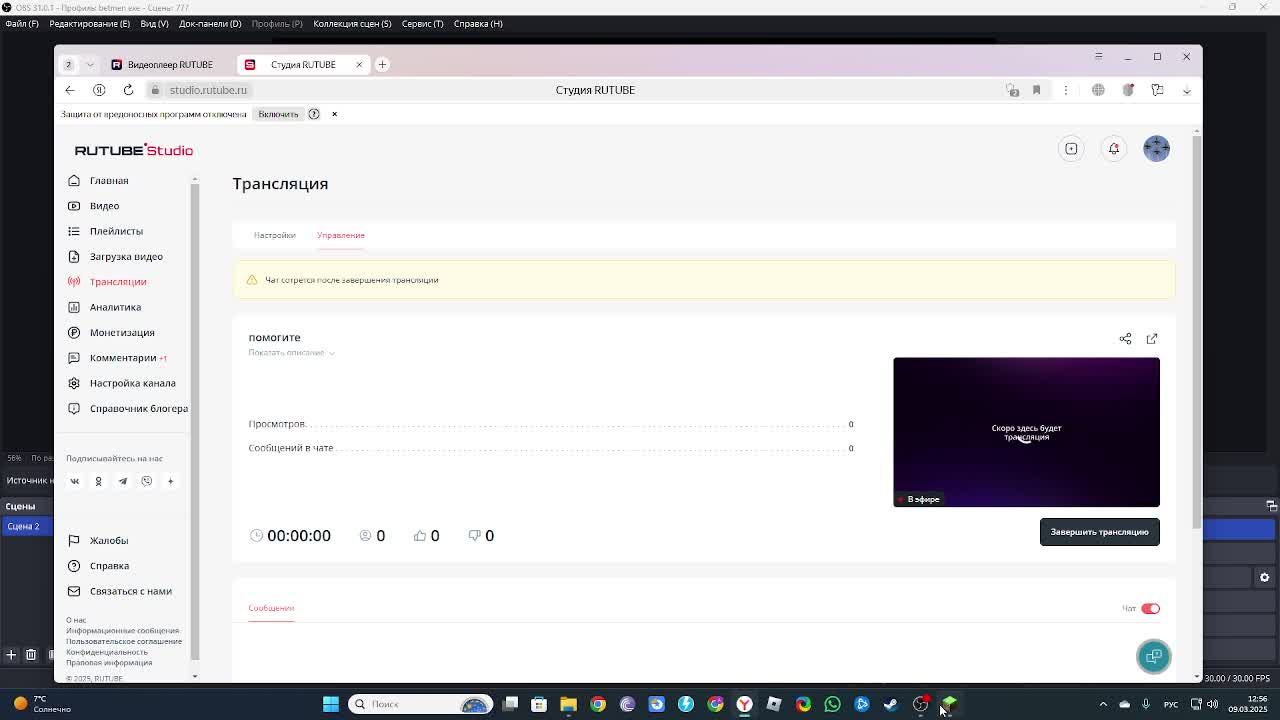This screenshot has height=720, width=1280.
Task: Expand Показать описание
Action: [x=291, y=353]
